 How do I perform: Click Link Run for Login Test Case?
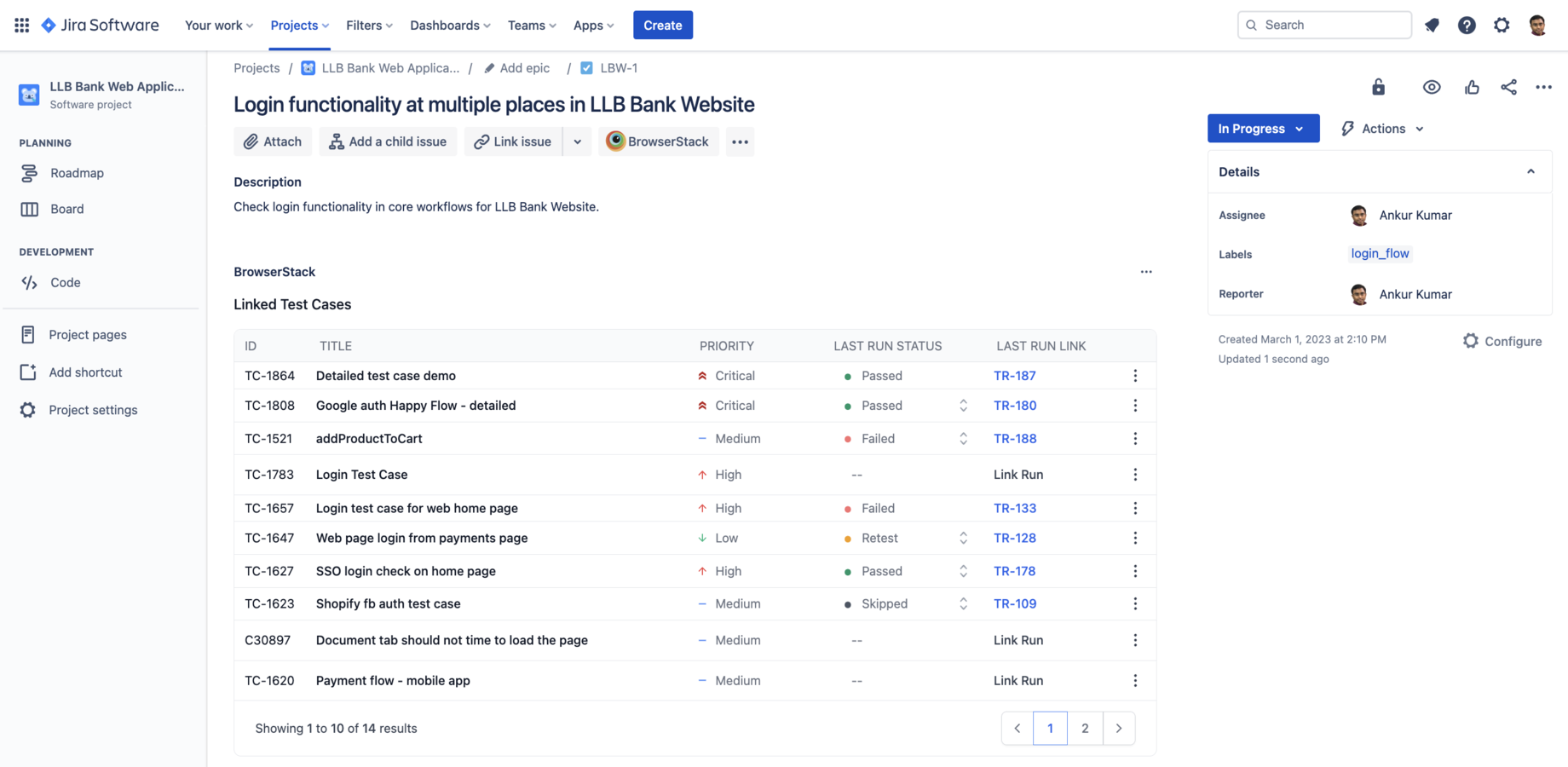coord(1018,475)
